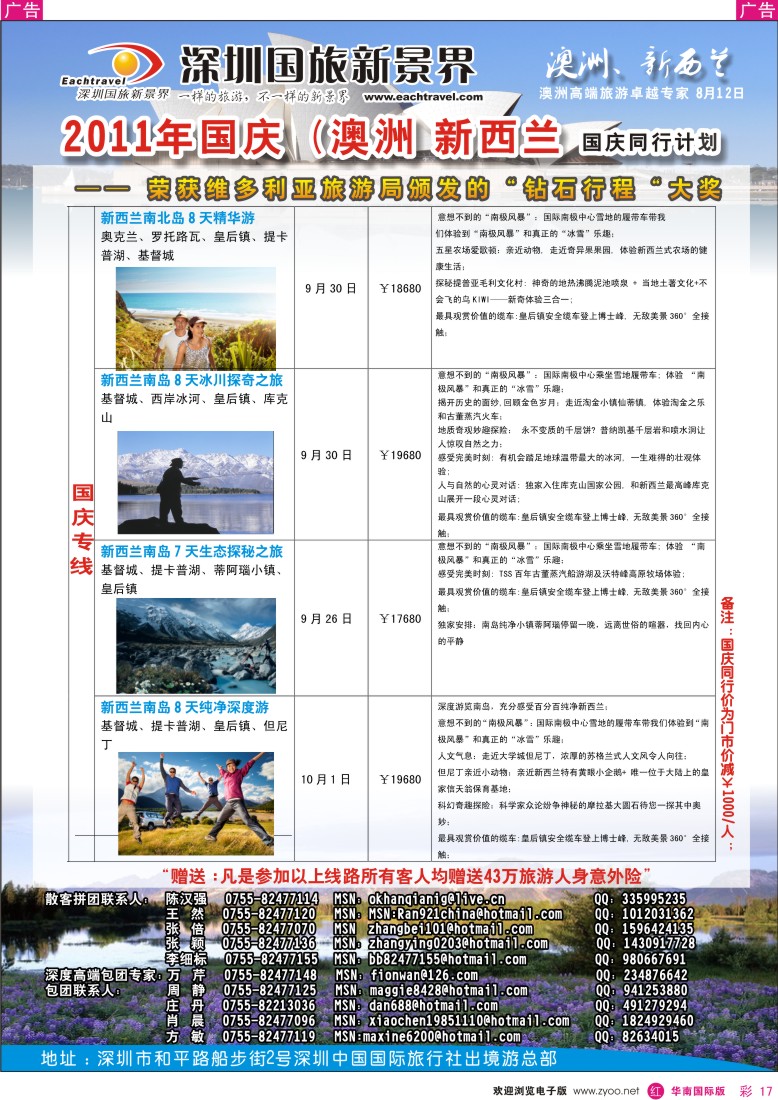The width and height of the screenshot is (778, 1100).
Task: Click the 广告 tag in the top-right corner
Action: [x=756, y=9]
